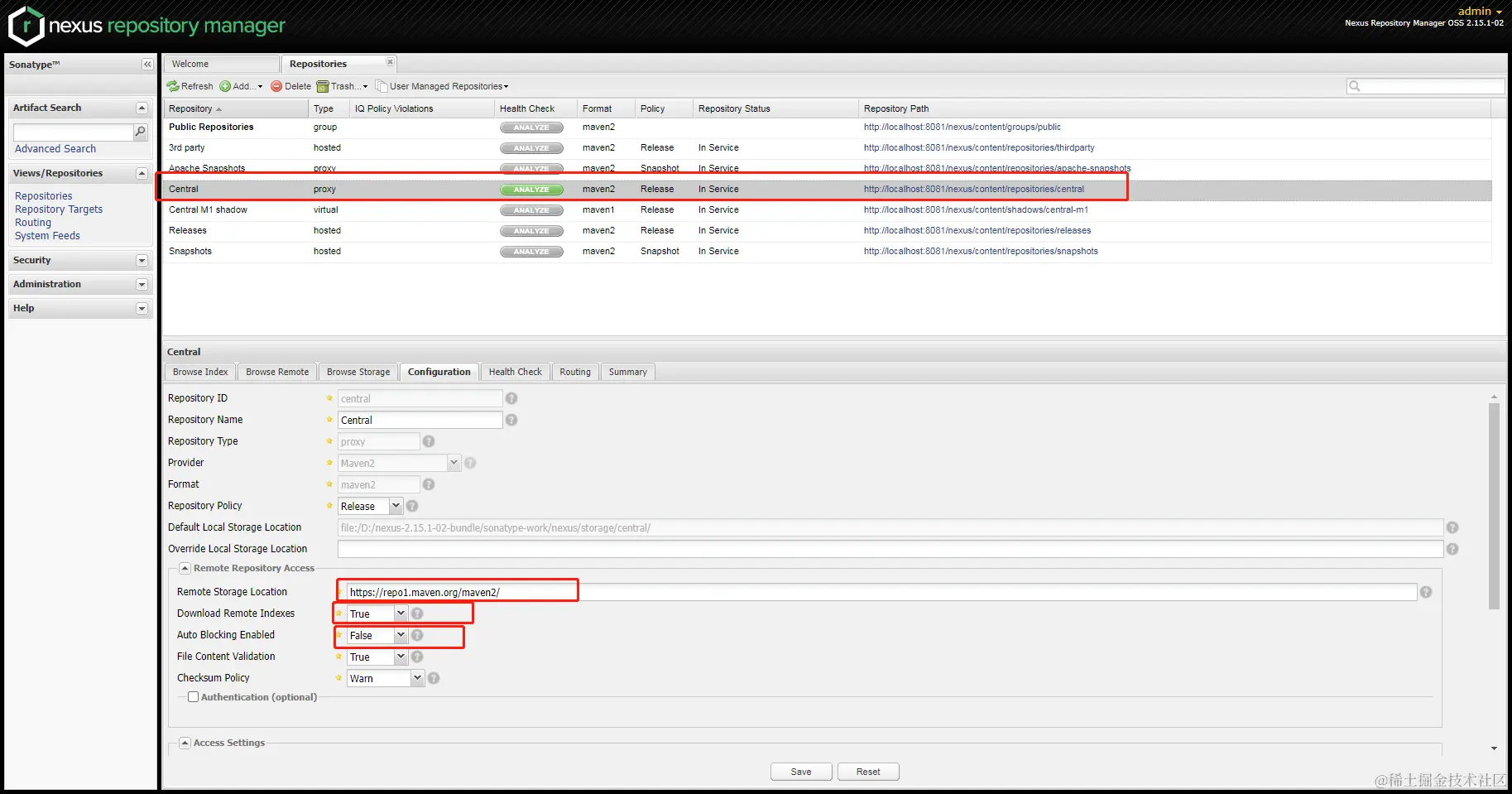
Task: Click the help icon beside Repository Type
Action: [429, 442]
